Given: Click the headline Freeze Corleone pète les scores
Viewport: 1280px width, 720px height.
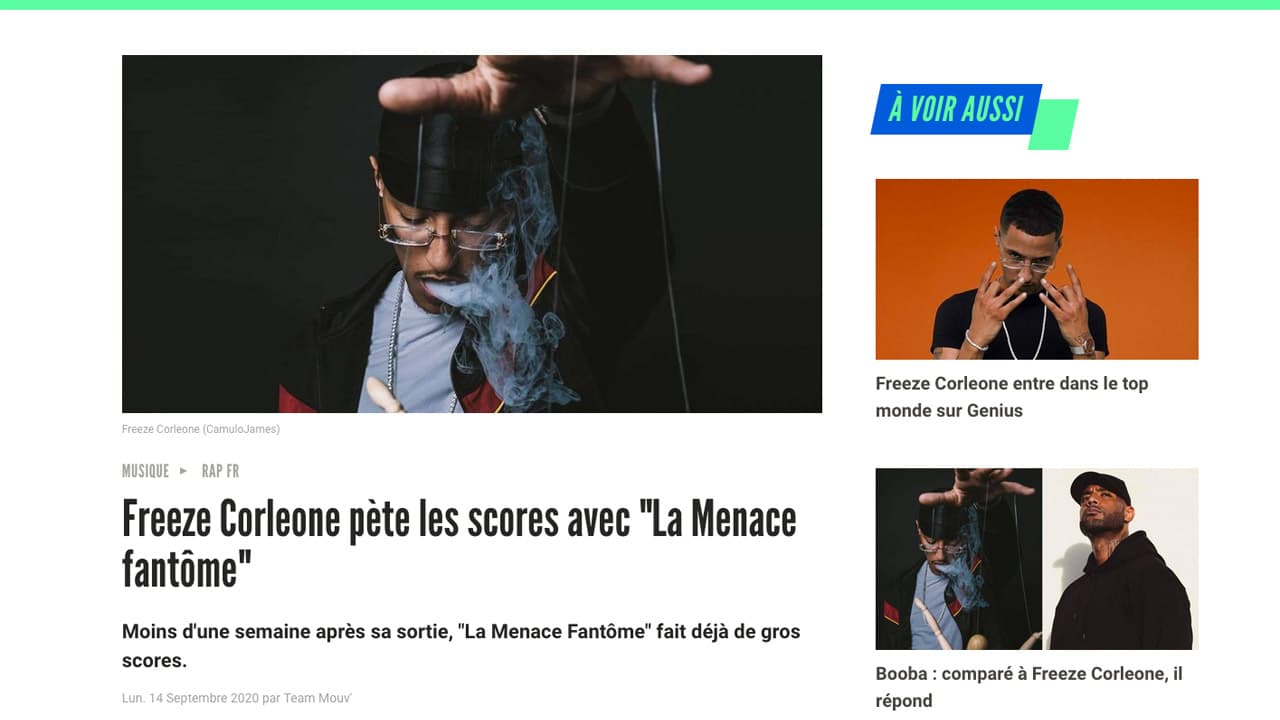Looking at the screenshot, I should coord(459,545).
